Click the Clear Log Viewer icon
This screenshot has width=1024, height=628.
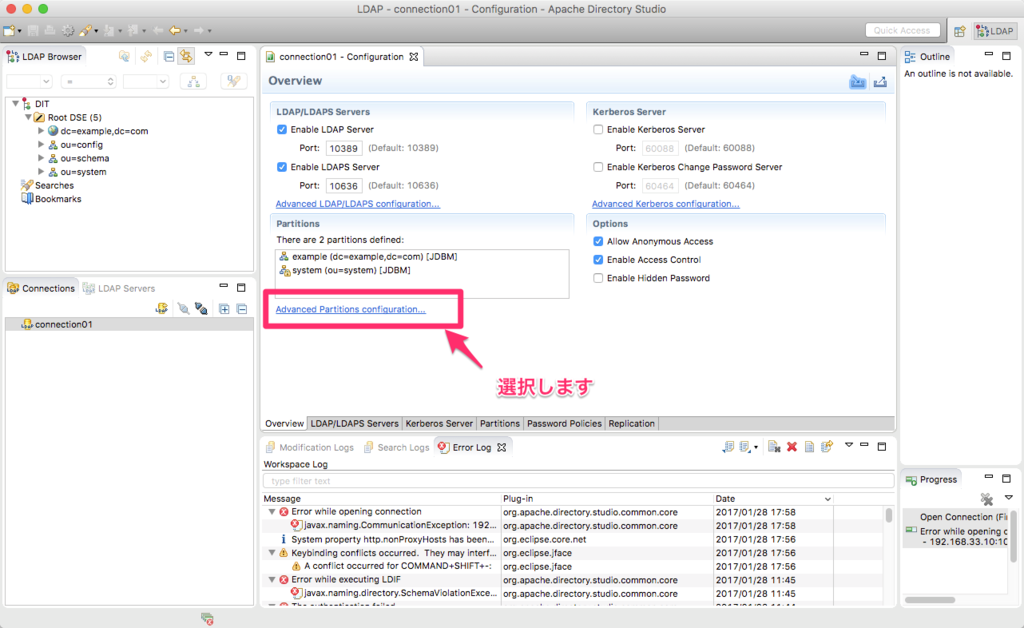point(774,447)
